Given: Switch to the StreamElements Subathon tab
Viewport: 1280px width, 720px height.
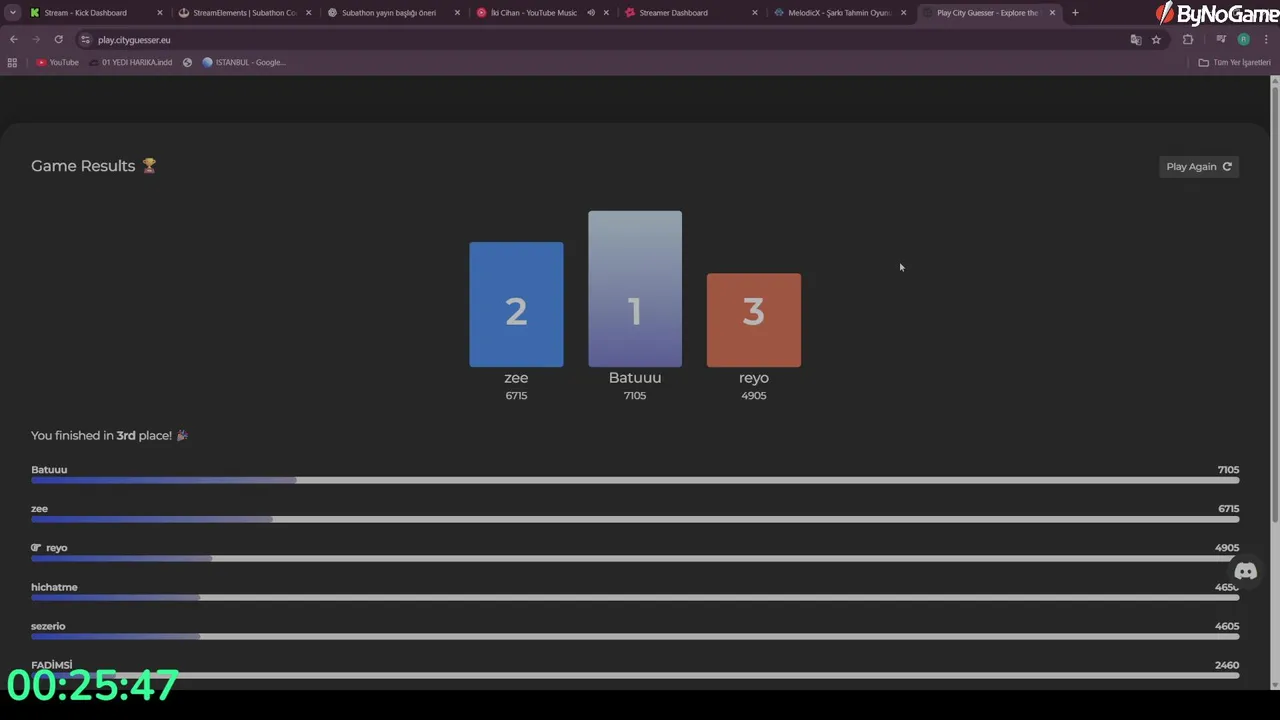Looking at the screenshot, I should 245,13.
